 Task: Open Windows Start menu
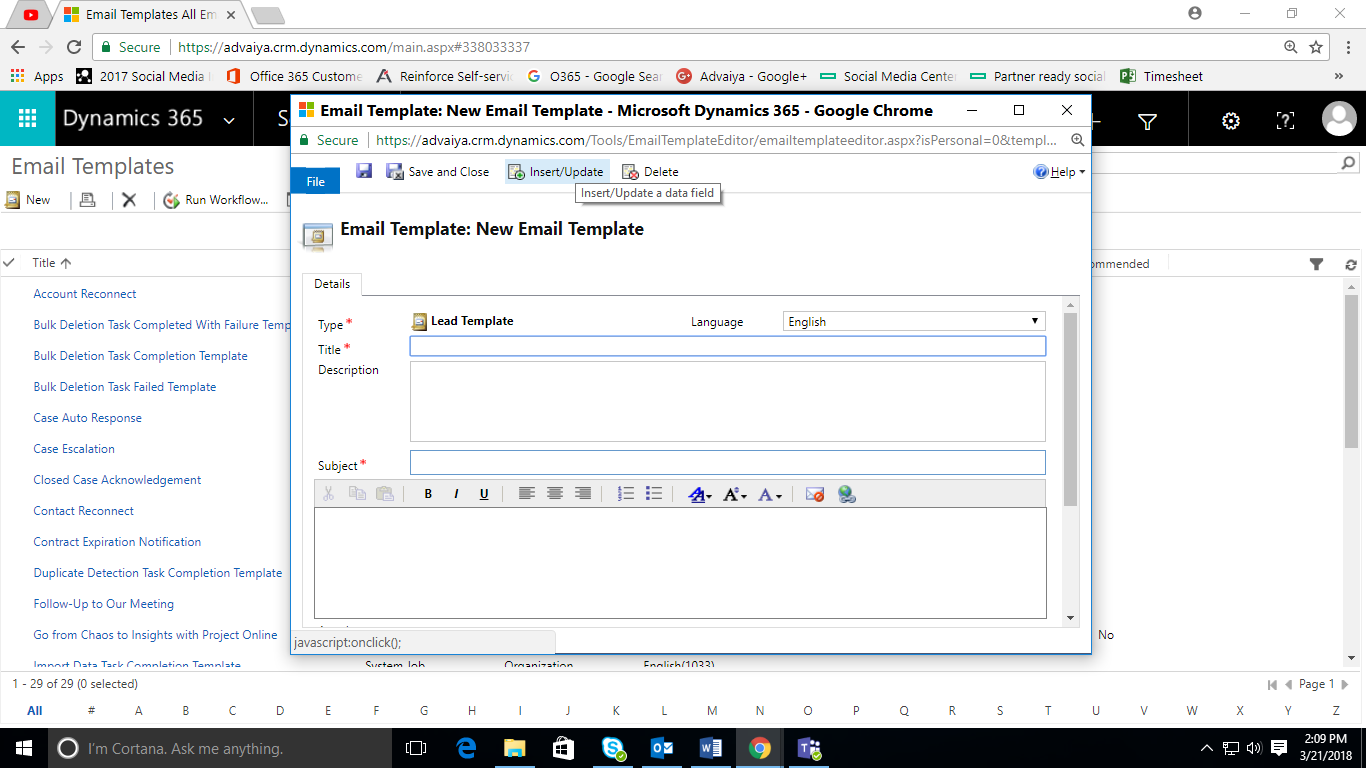pos(24,748)
